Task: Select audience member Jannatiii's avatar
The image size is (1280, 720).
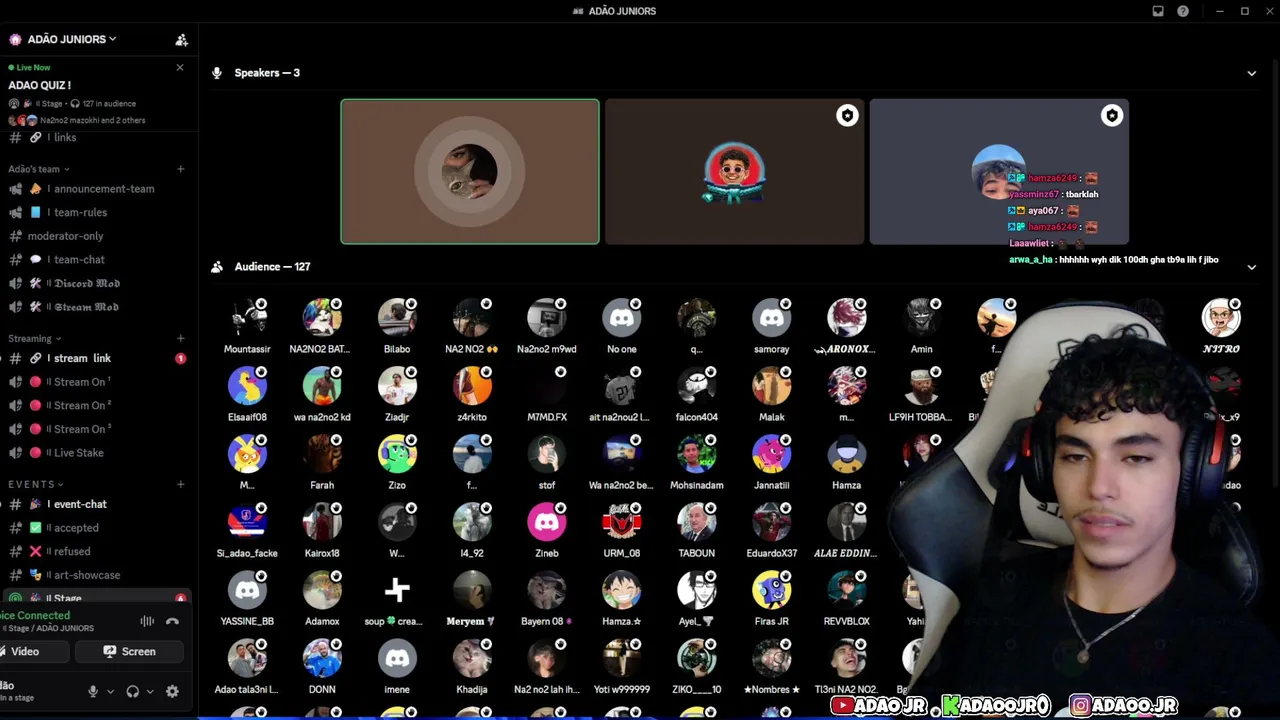Action: (772, 454)
